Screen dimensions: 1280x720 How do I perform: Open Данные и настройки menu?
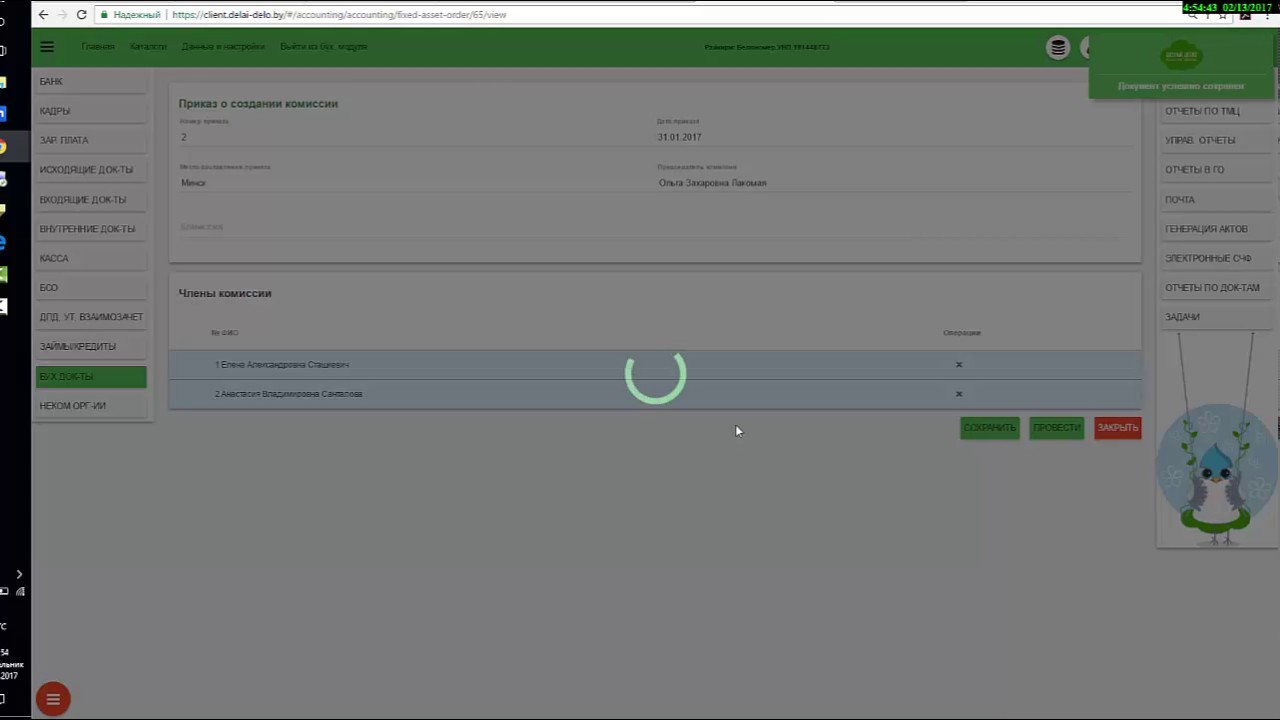[x=223, y=47]
